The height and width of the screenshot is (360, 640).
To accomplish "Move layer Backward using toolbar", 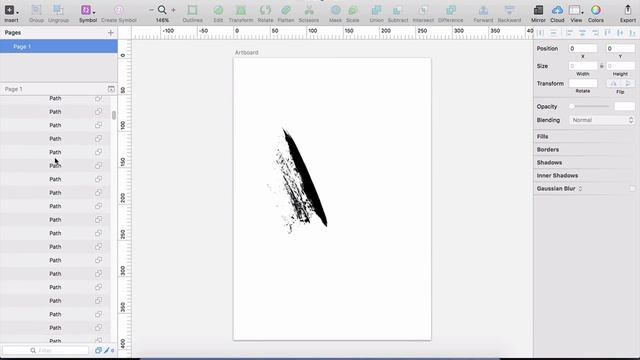I will tap(509, 10).
